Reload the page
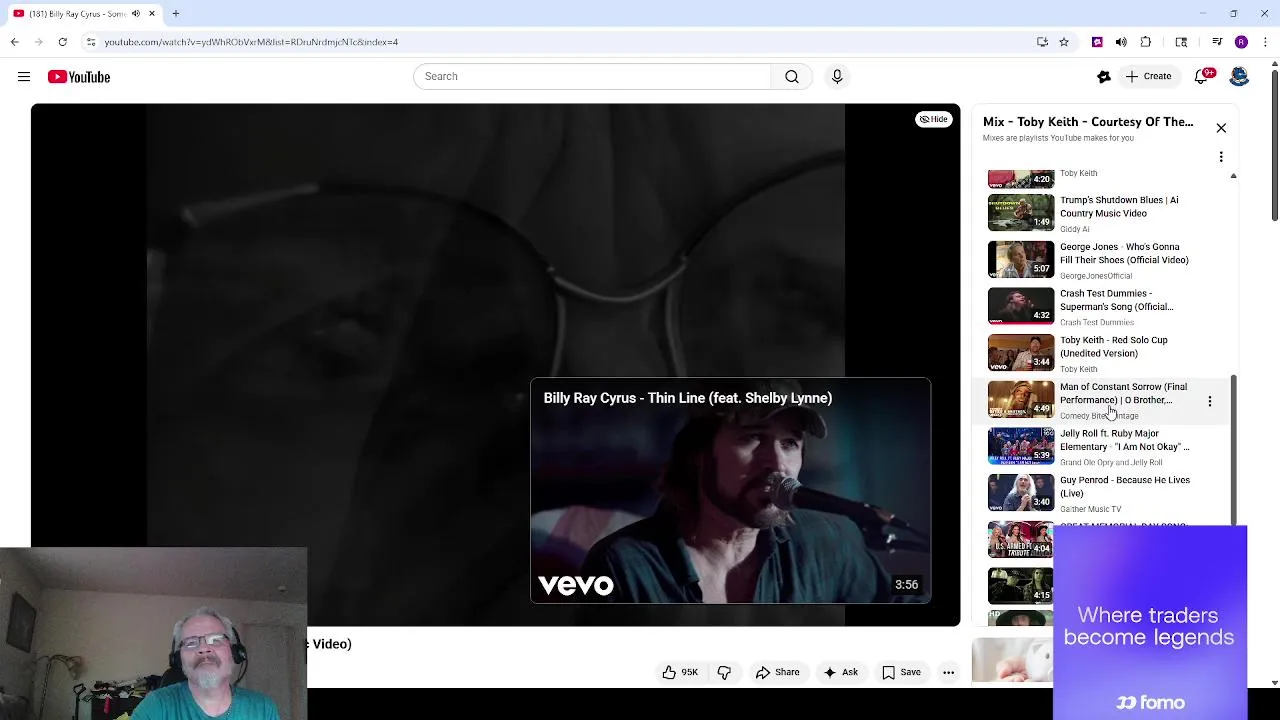This screenshot has width=1280, height=720. (62, 42)
